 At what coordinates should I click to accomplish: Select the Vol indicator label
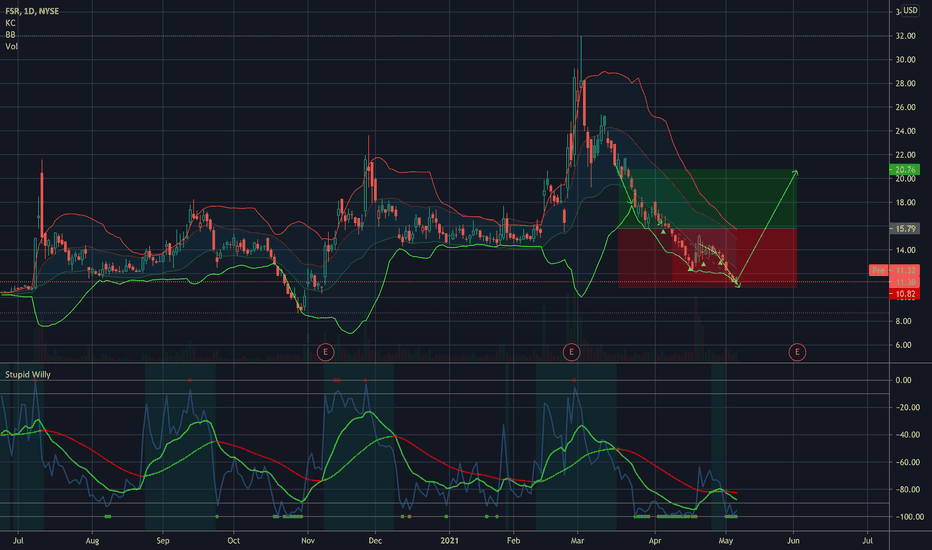(11, 46)
